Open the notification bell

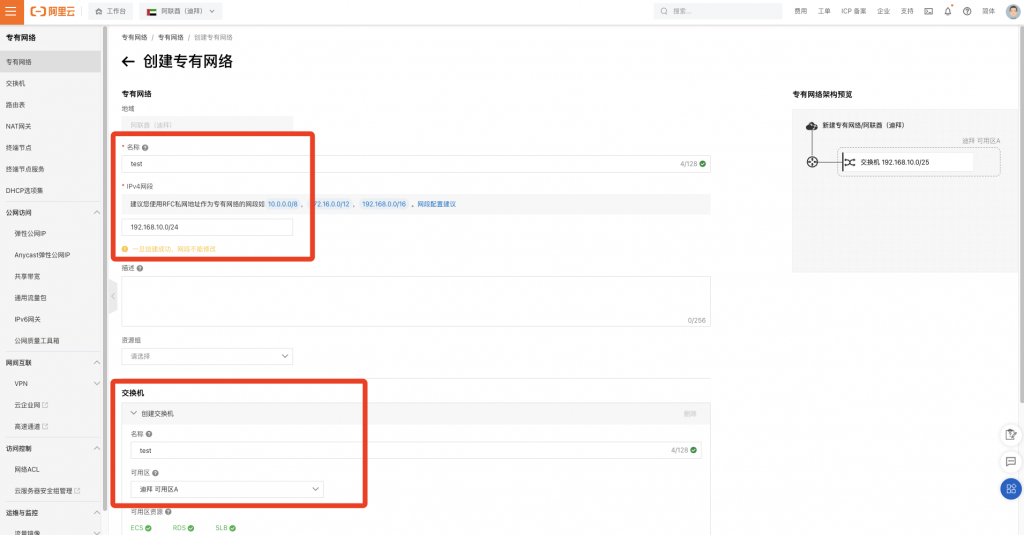point(948,11)
